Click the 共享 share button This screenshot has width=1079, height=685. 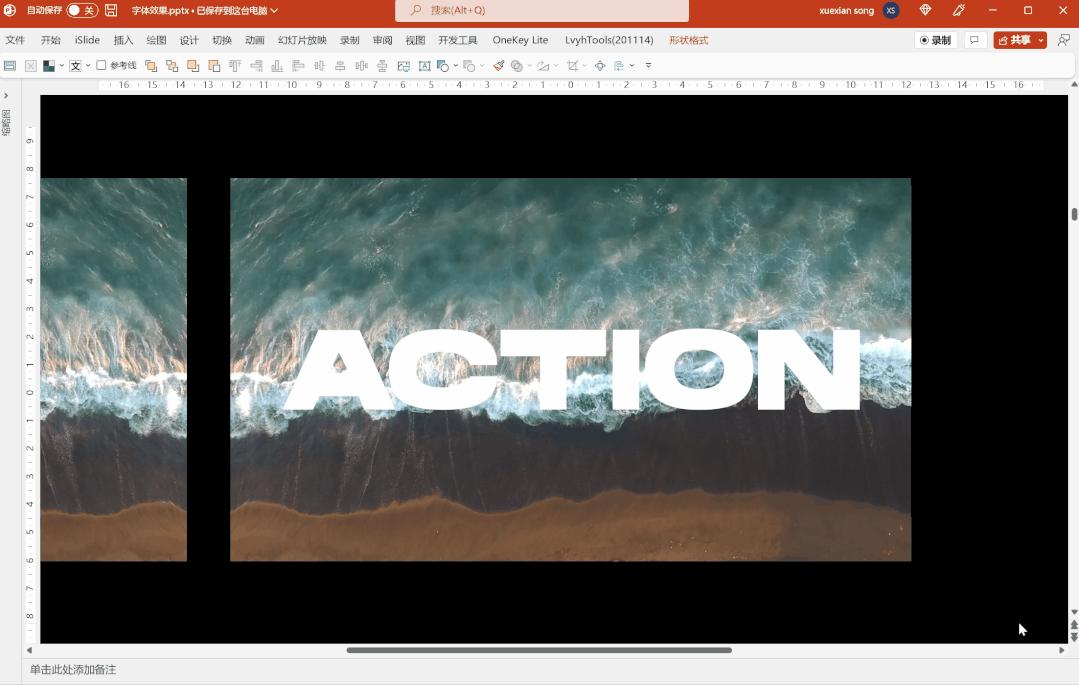pos(1013,40)
